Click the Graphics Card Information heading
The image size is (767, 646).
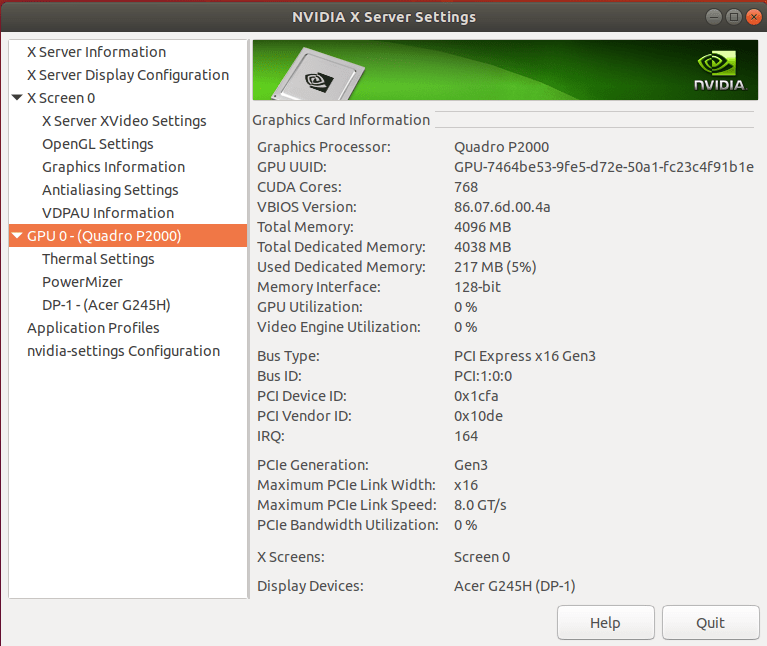tap(341, 120)
